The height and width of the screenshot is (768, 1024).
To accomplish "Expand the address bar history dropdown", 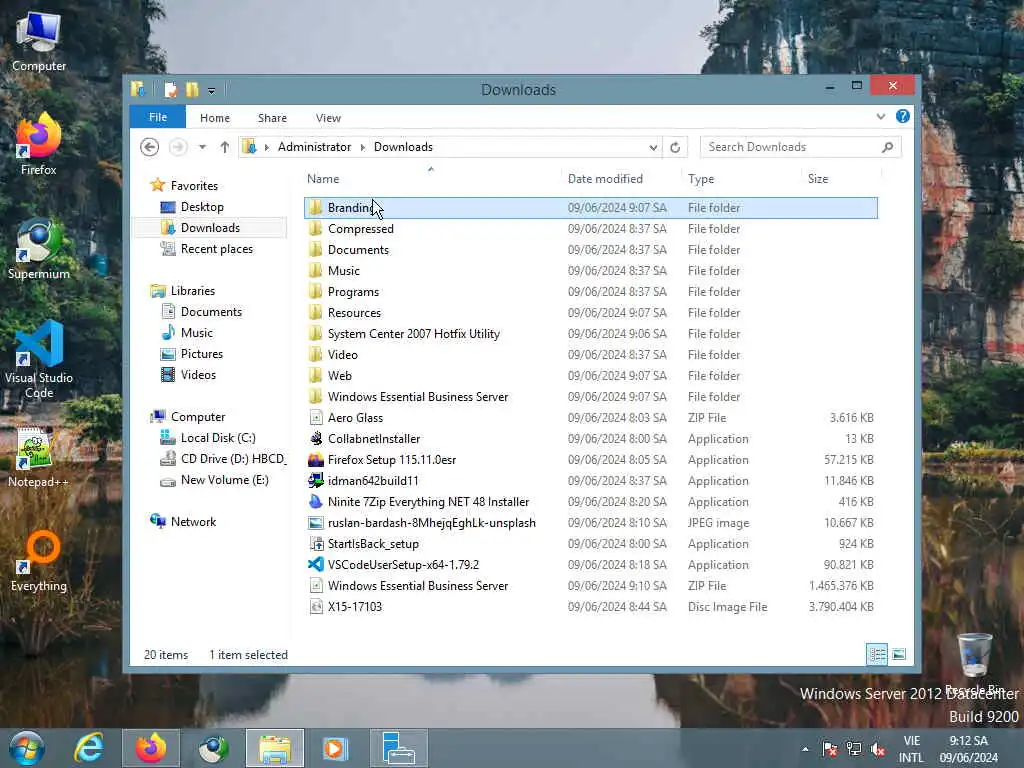I will pyautogui.click(x=653, y=148).
